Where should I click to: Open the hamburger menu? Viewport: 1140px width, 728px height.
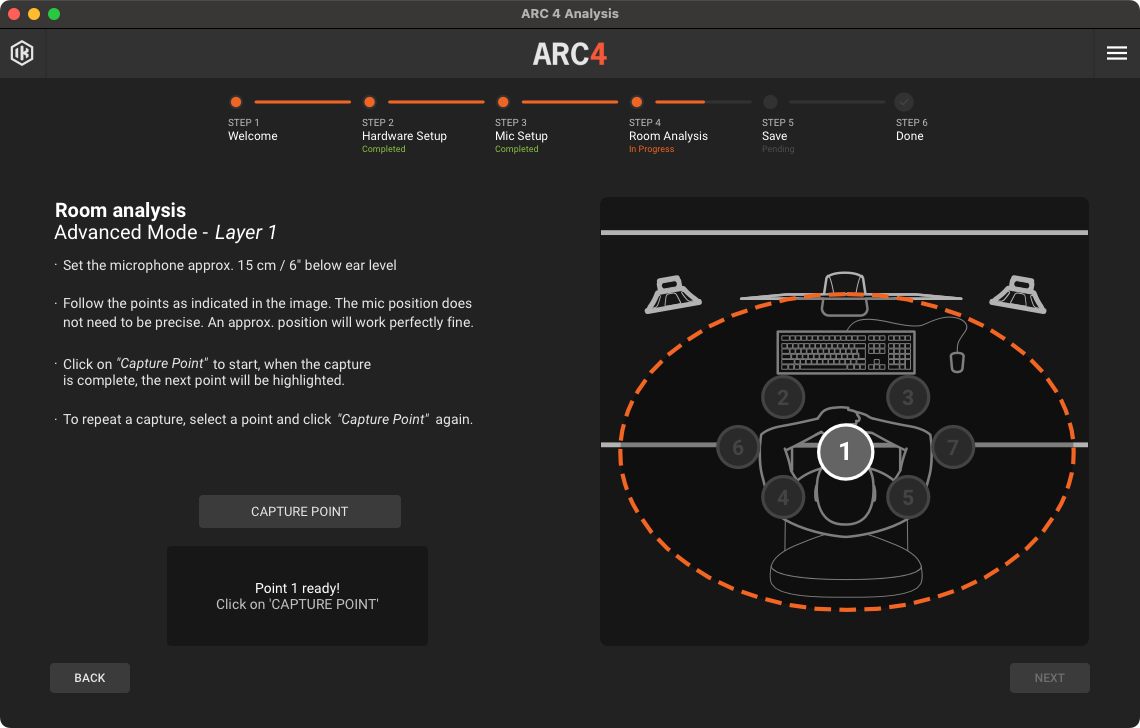(x=1117, y=53)
